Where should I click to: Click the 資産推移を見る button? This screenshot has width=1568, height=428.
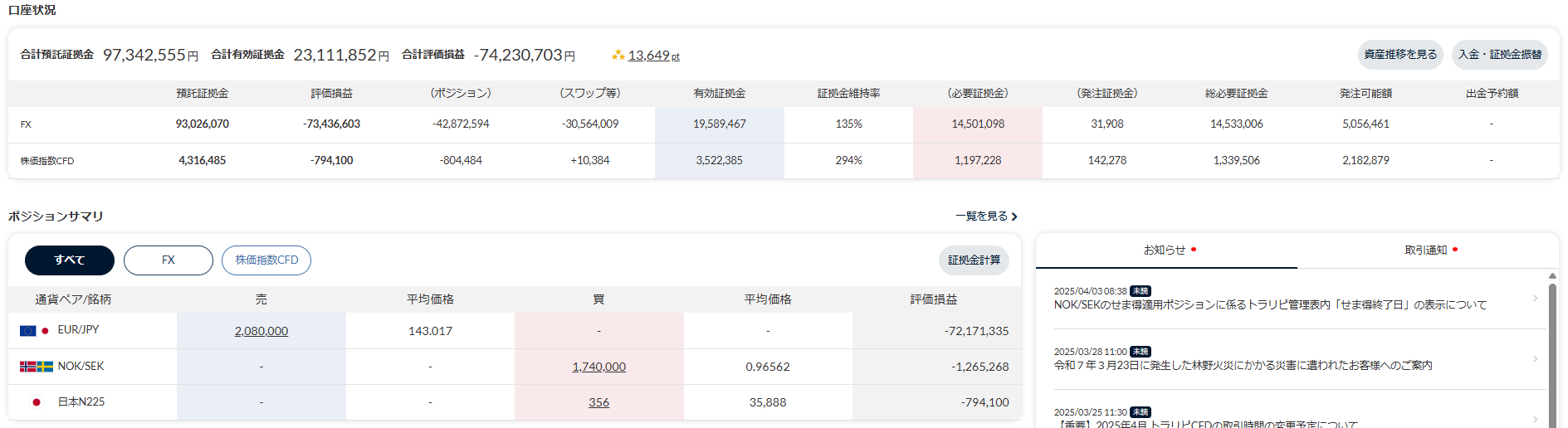[x=1400, y=55]
